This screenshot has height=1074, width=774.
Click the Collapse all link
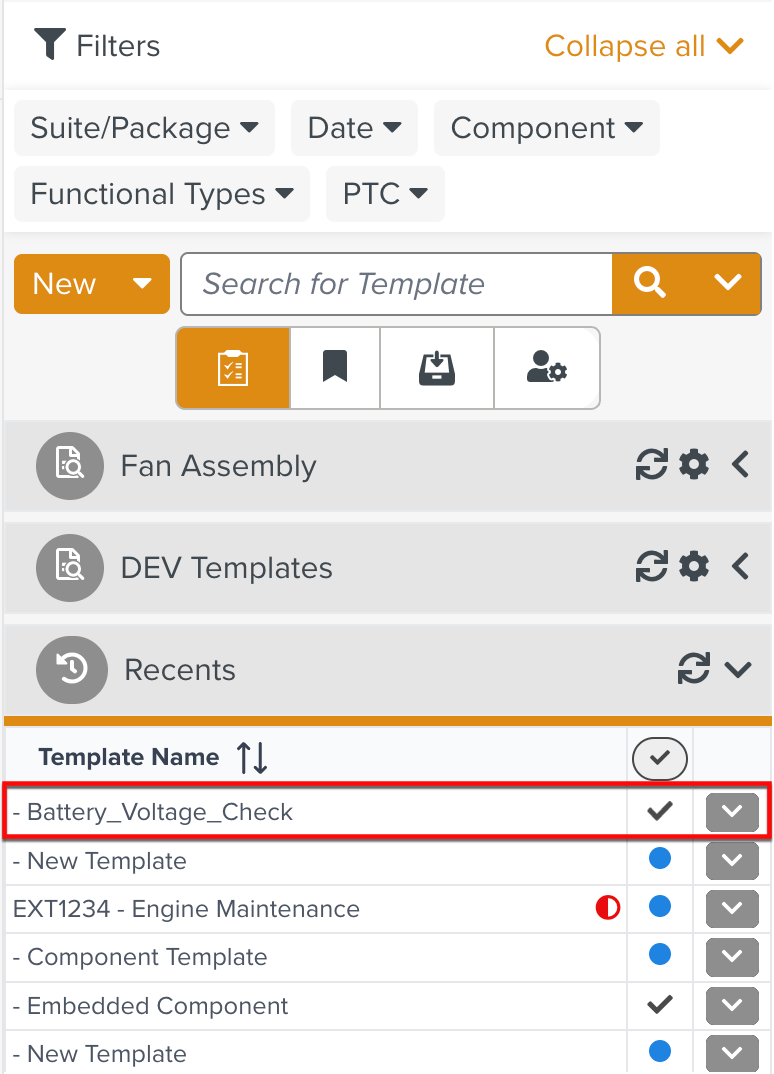tap(643, 46)
